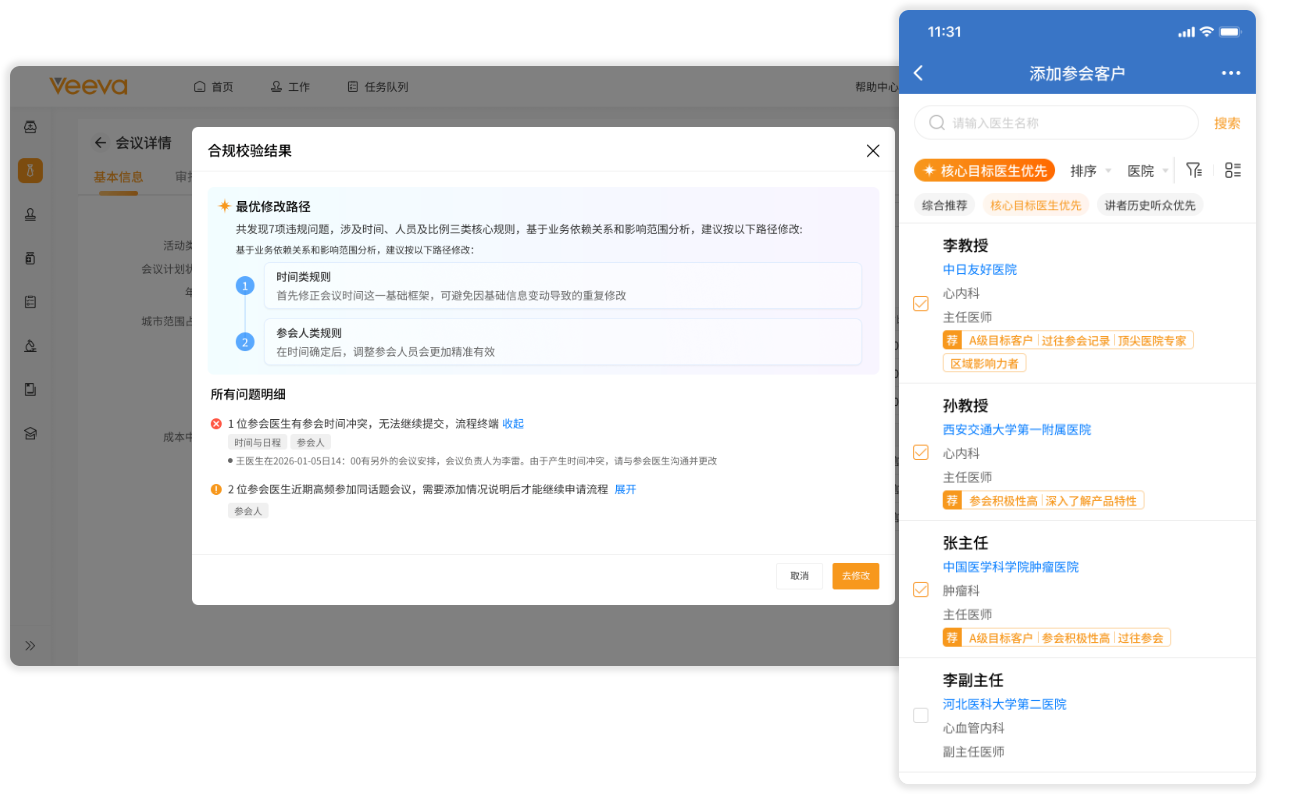Open the 医院 dropdown
The image size is (1300, 794).
1147,171
